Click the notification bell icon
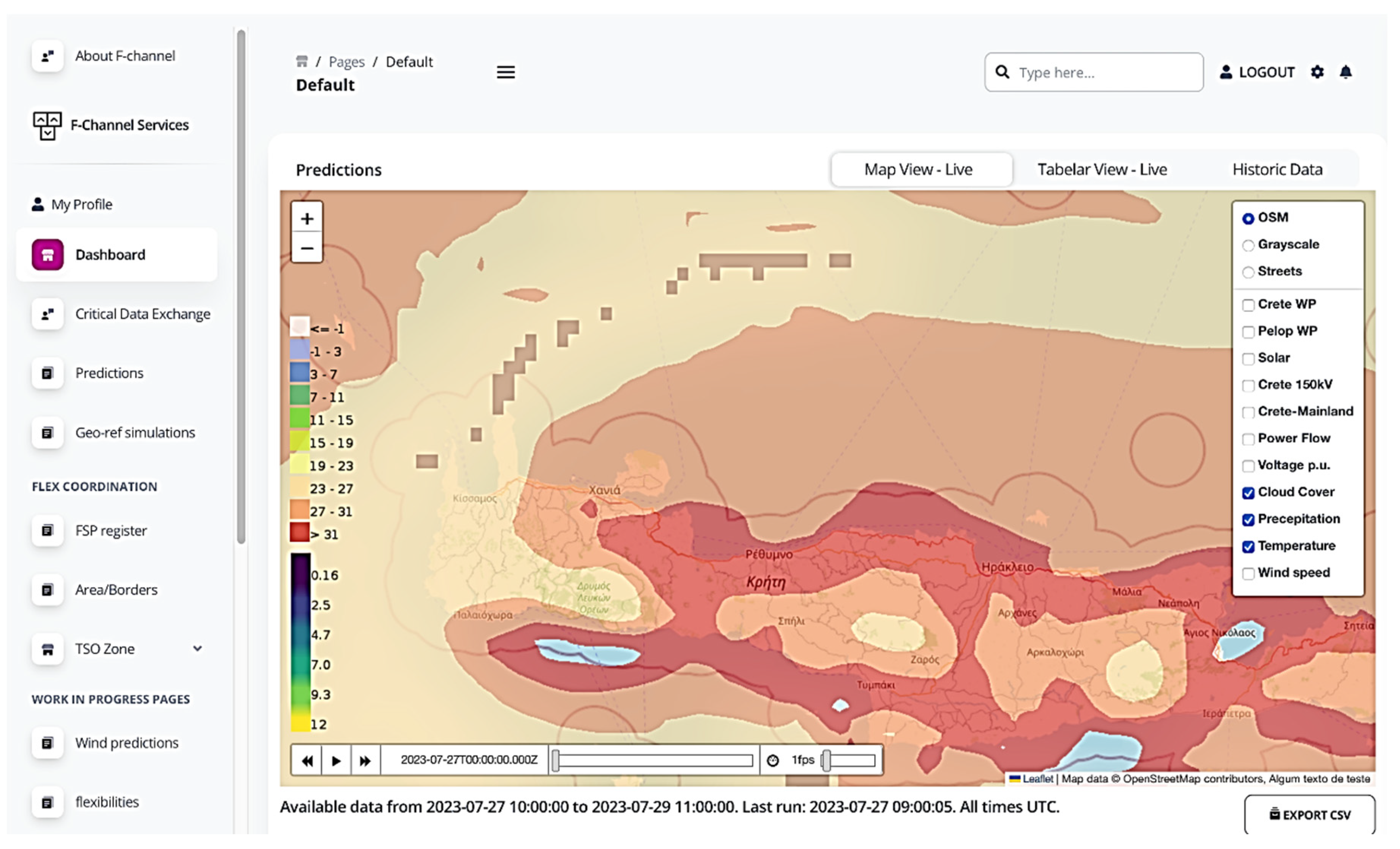This screenshot has height=849, width=1400. [x=1346, y=72]
